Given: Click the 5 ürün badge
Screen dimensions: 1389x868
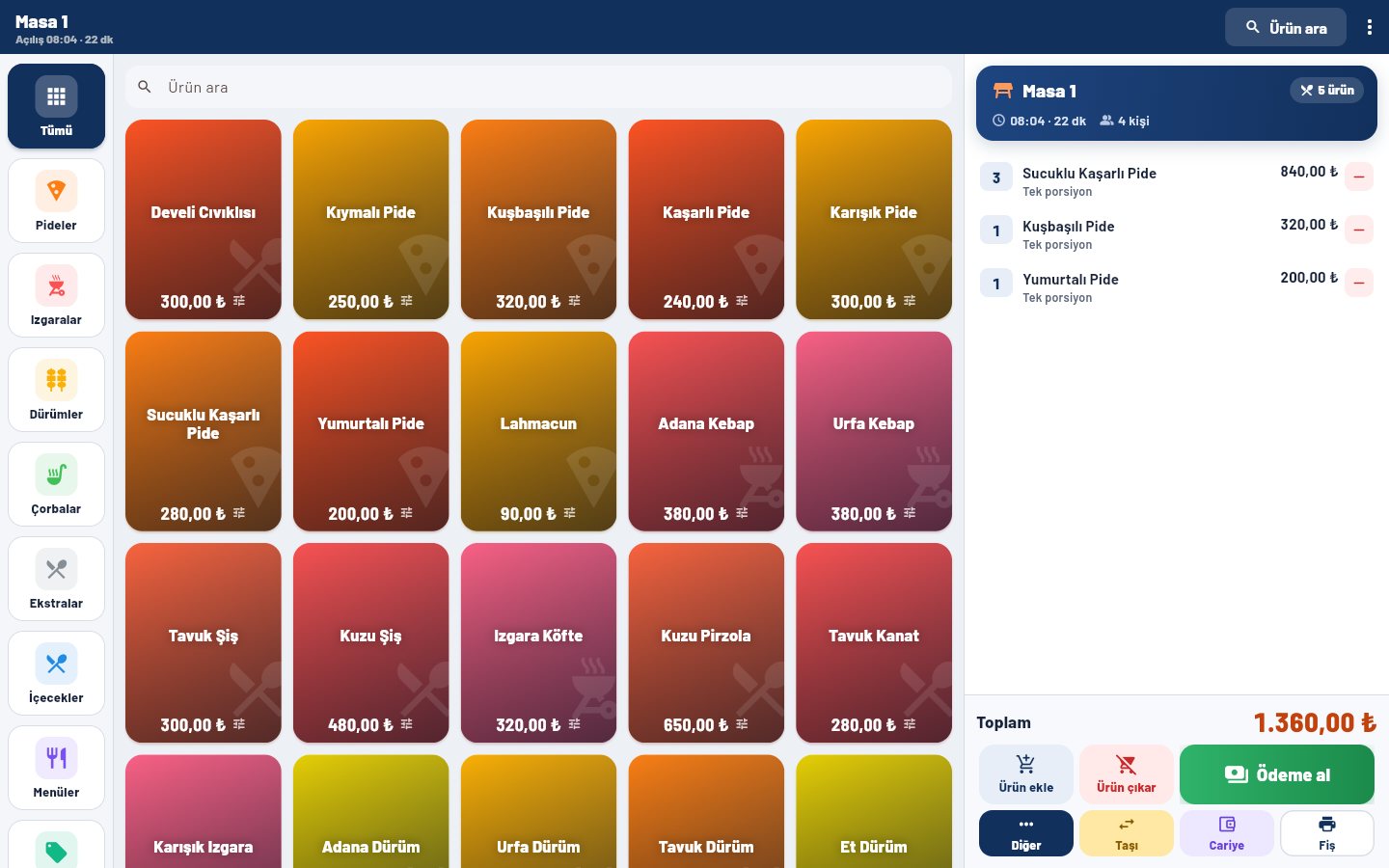Looking at the screenshot, I should click(x=1326, y=90).
